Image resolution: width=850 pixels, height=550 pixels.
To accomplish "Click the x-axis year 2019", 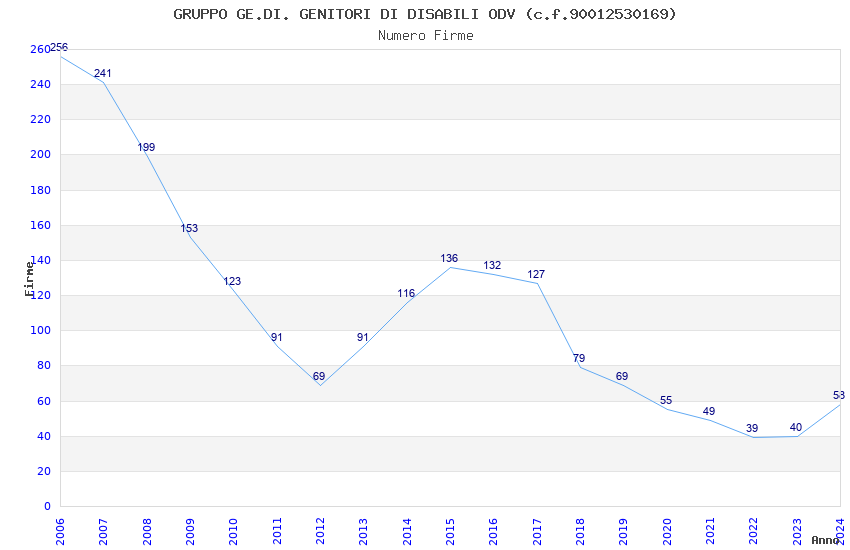I will click(x=623, y=532).
